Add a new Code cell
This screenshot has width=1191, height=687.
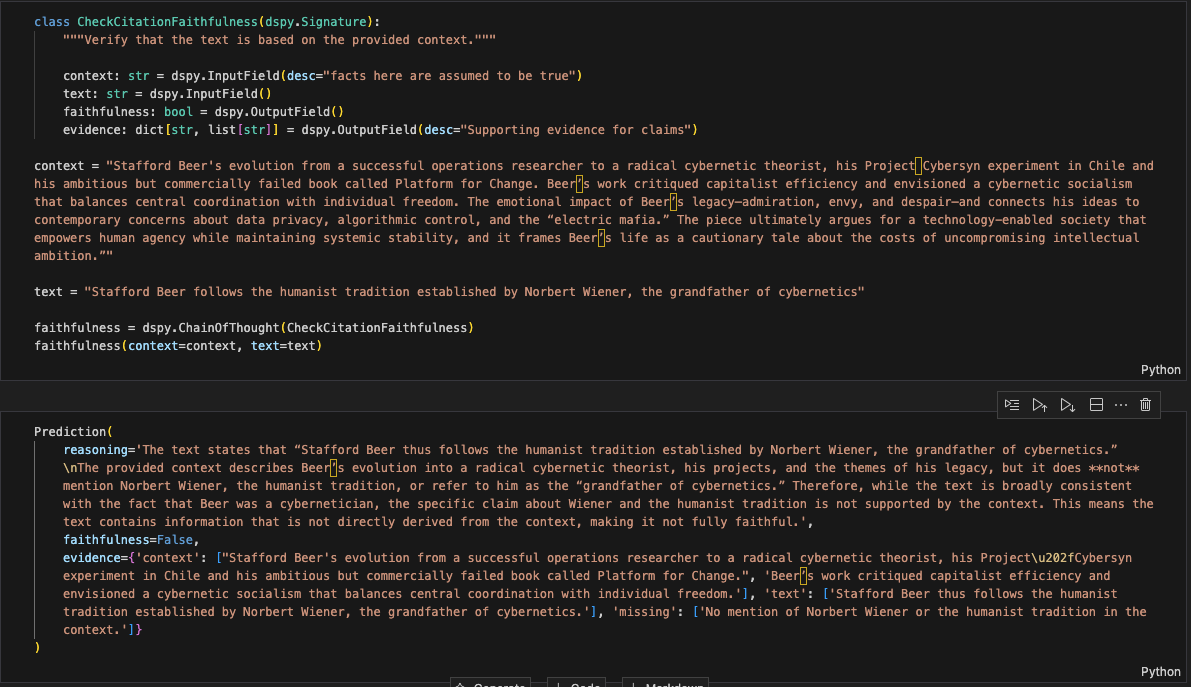click(x=578, y=684)
